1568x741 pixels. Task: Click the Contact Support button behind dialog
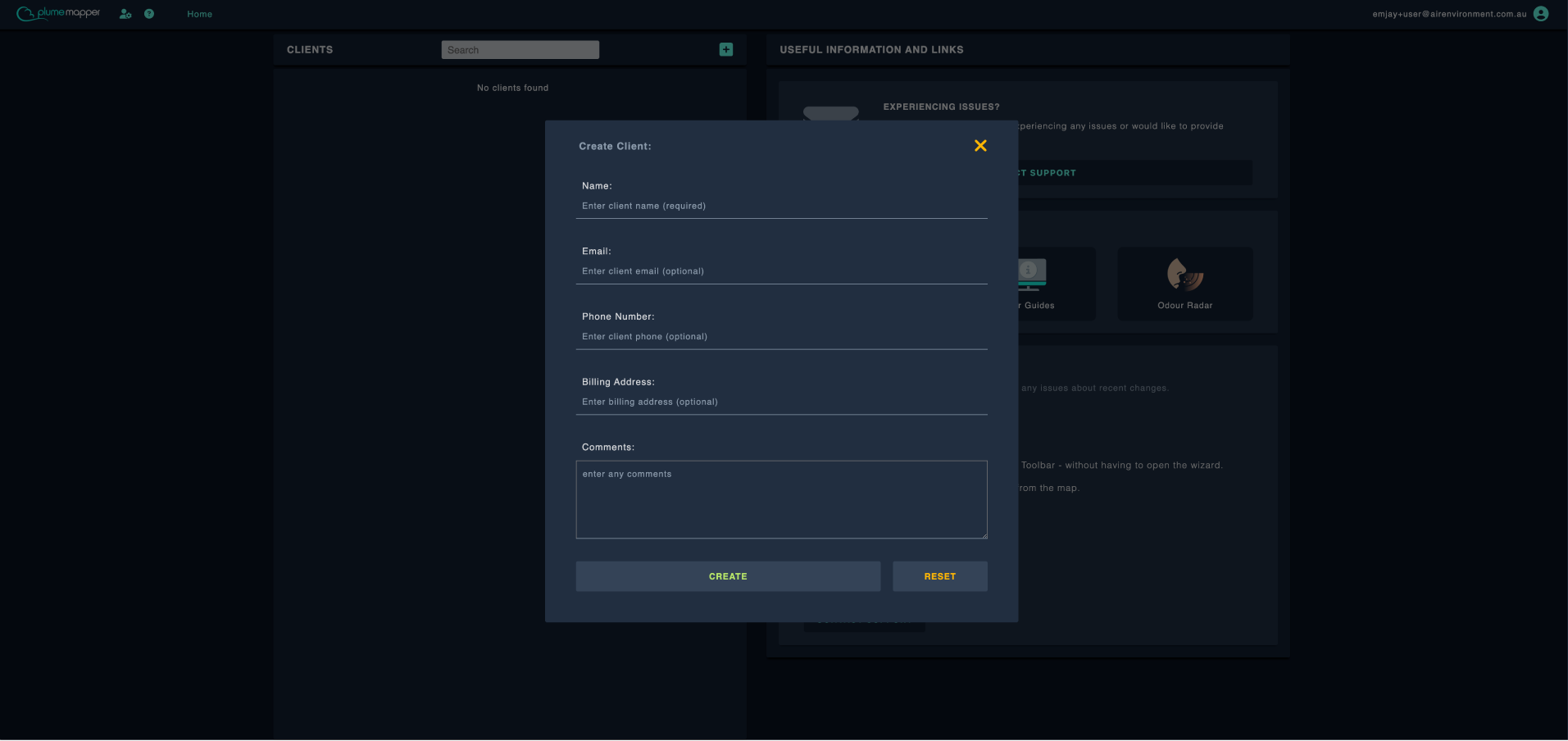pyautogui.click(x=1135, y=173)
